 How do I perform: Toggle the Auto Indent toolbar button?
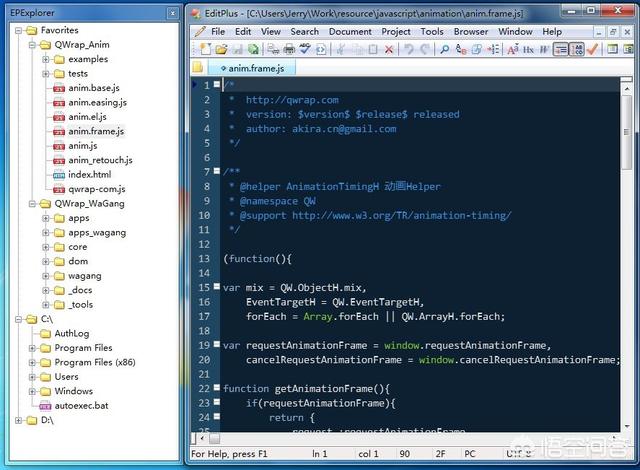click(x=561, y=49)
